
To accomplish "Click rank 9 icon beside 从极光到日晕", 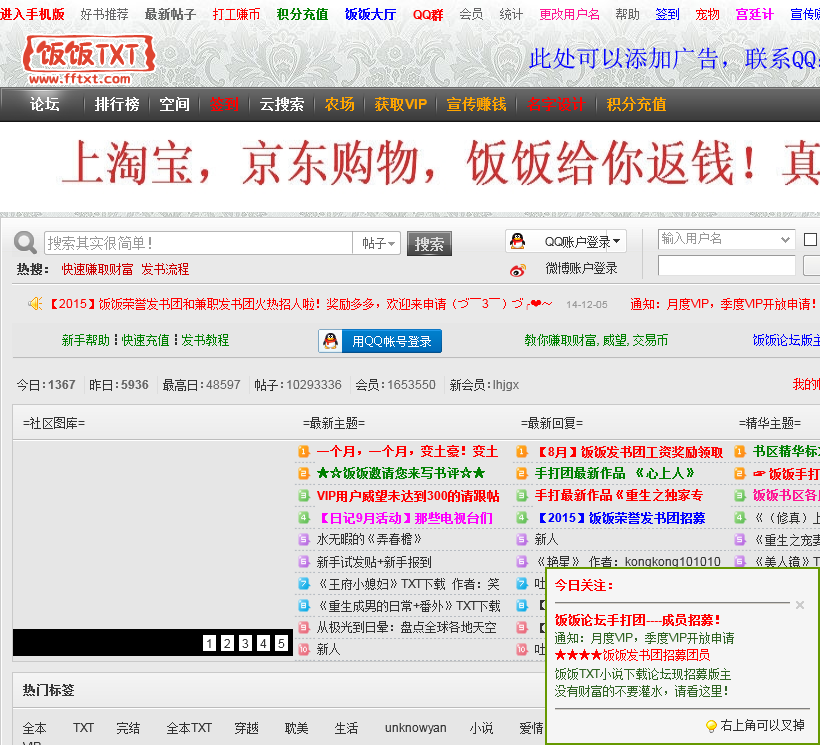I will pos(304,627).
